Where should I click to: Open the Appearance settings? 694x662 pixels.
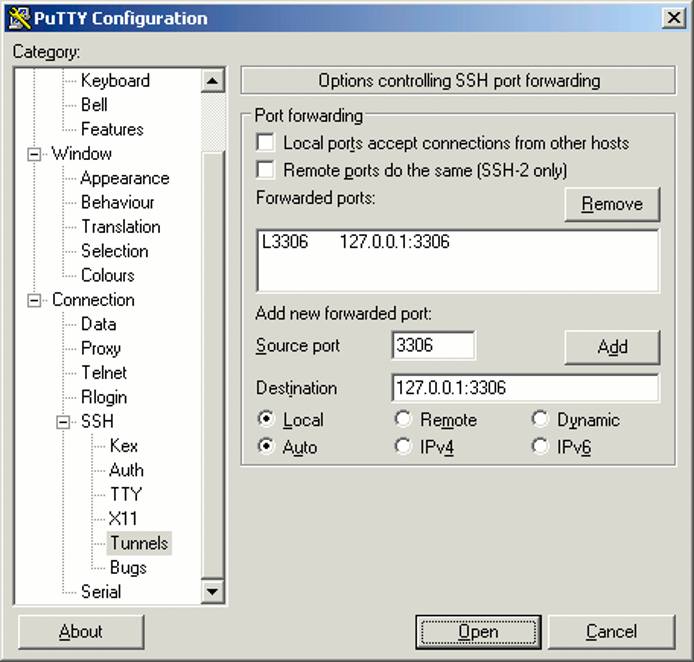pyautogui.click(x=125, y=178)
